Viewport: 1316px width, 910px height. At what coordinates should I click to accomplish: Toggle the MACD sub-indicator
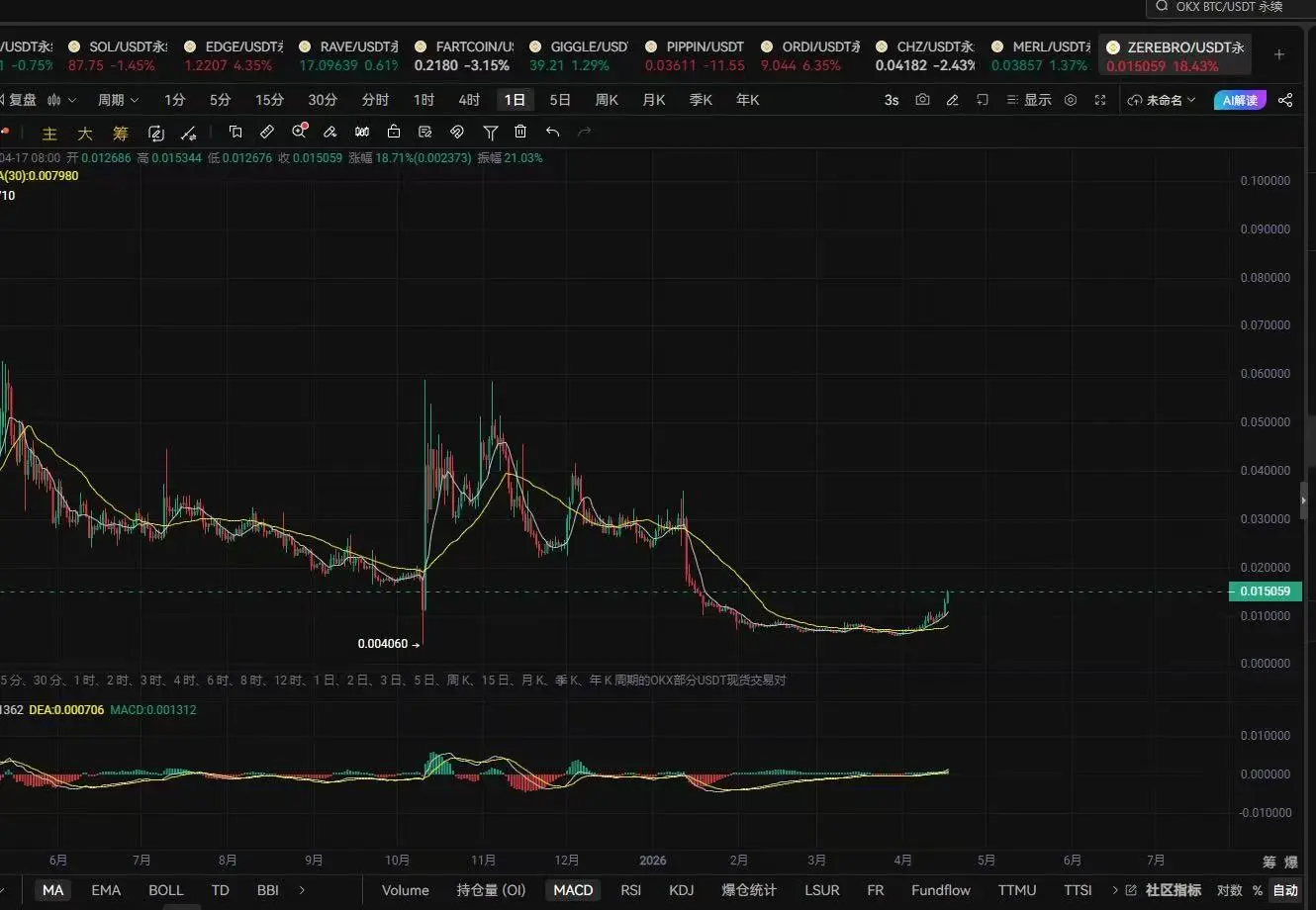pyautogui.click(x=573, y=890)
